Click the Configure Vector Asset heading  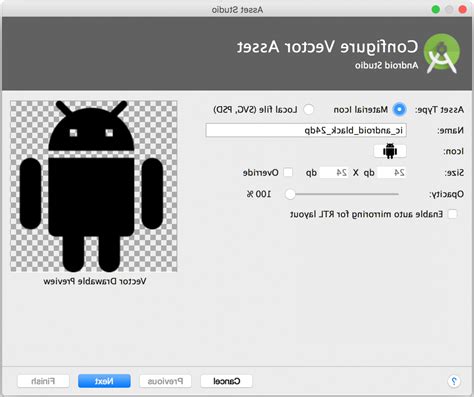tap(327, 47)
